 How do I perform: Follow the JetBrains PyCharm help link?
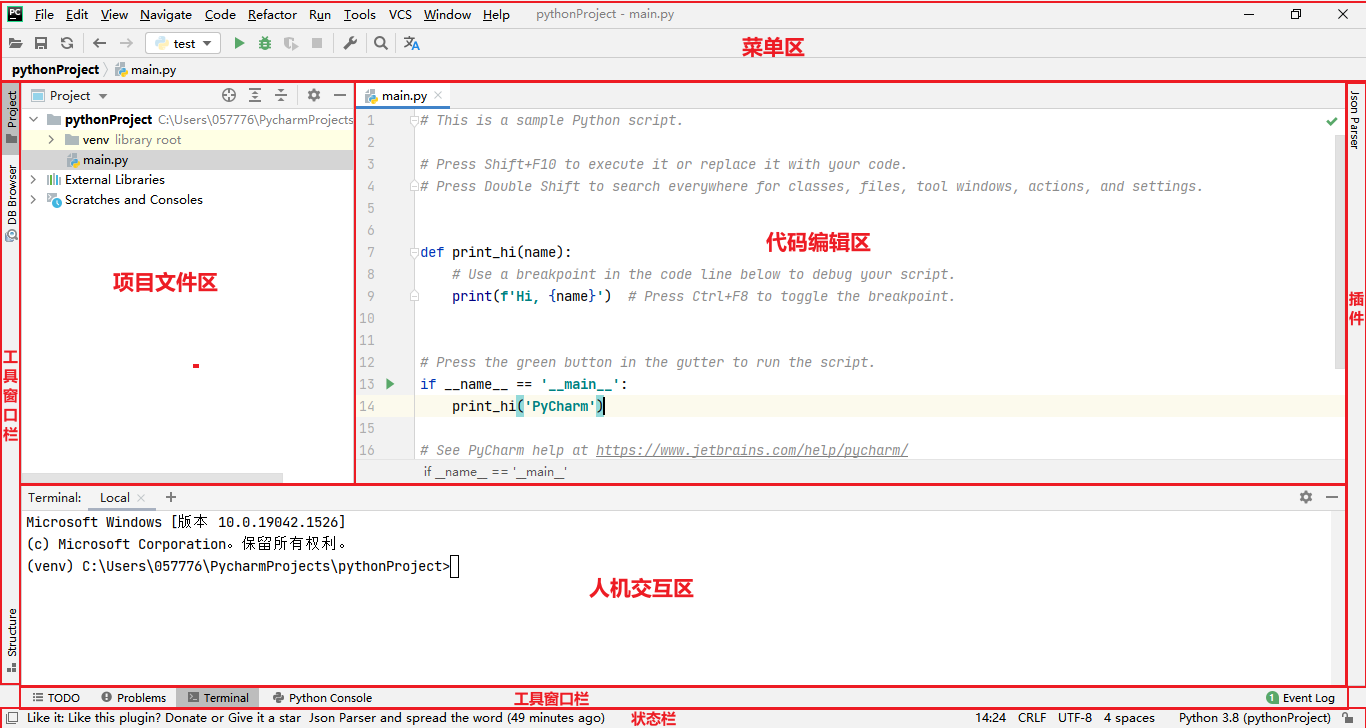pos(752,450)
